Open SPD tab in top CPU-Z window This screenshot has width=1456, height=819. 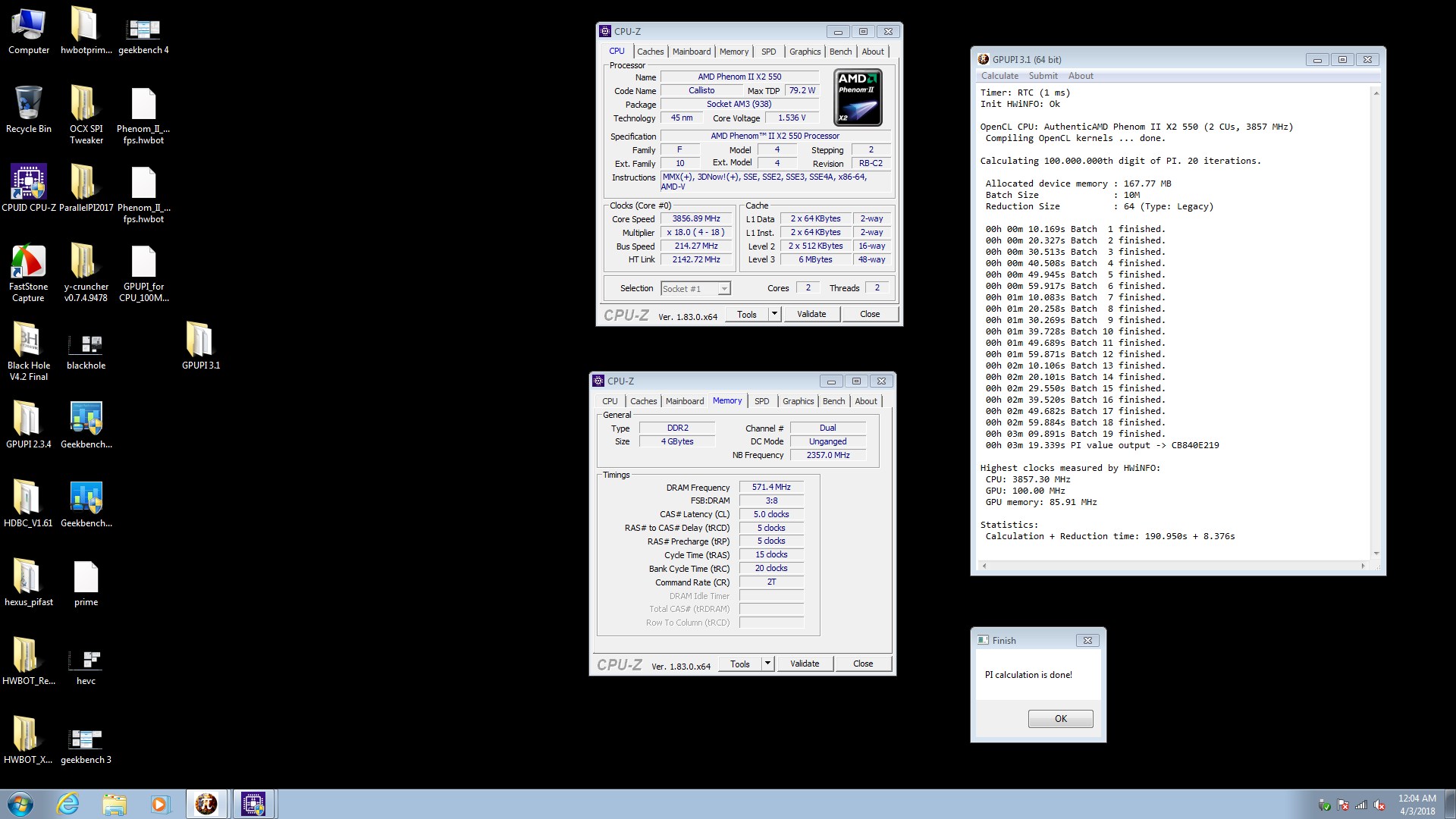pyautogui.click(x=768, y=52)
